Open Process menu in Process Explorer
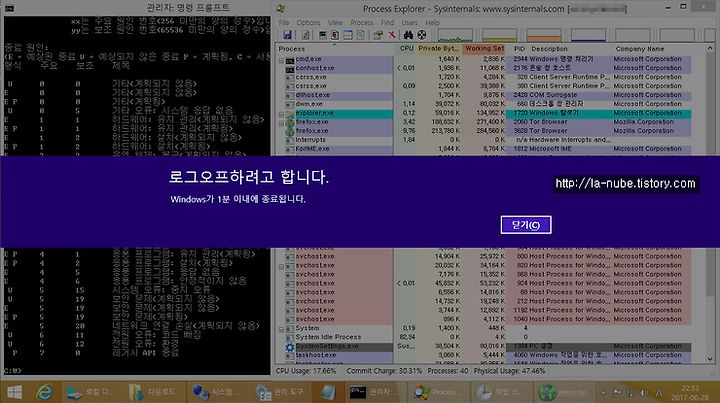 (362, 22)
